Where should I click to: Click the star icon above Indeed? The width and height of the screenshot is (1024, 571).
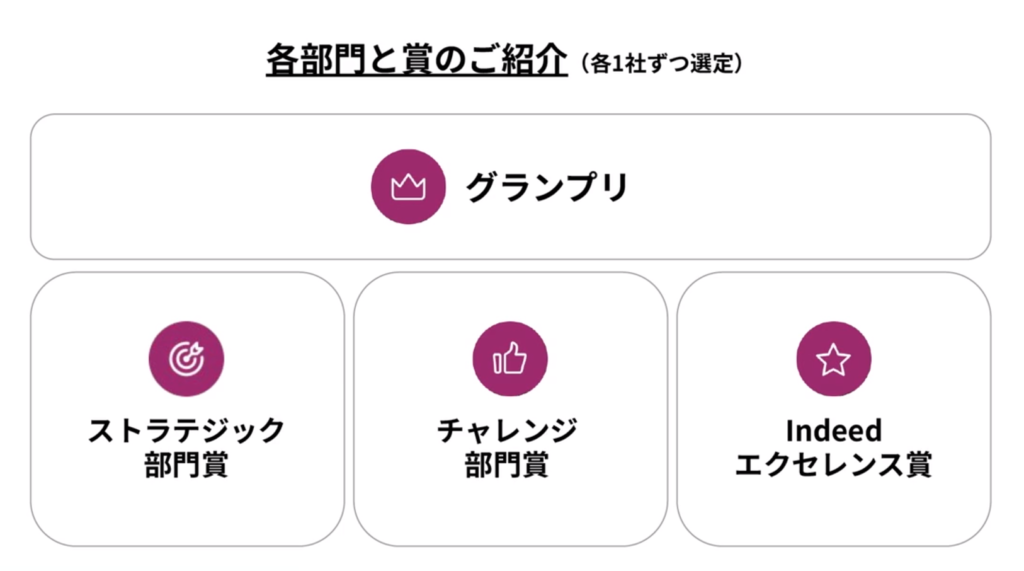[x=833, y=359]
